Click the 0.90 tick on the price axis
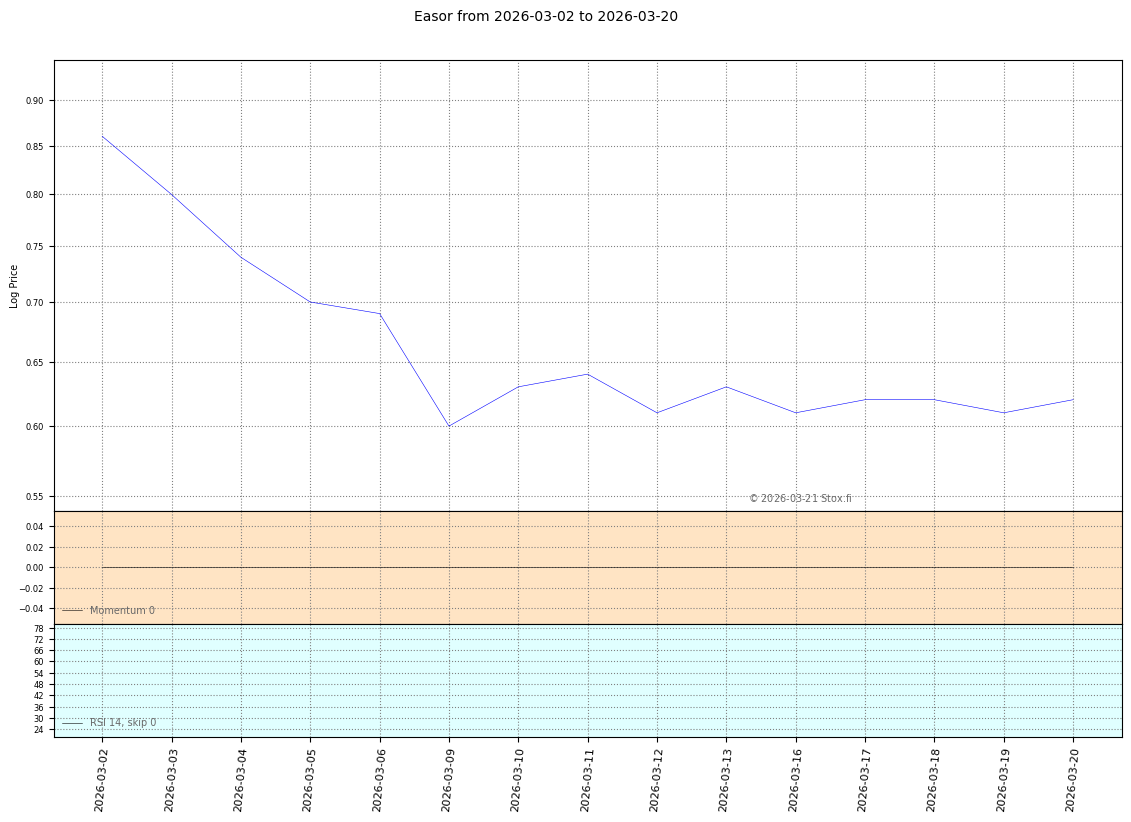 point(35,101)
